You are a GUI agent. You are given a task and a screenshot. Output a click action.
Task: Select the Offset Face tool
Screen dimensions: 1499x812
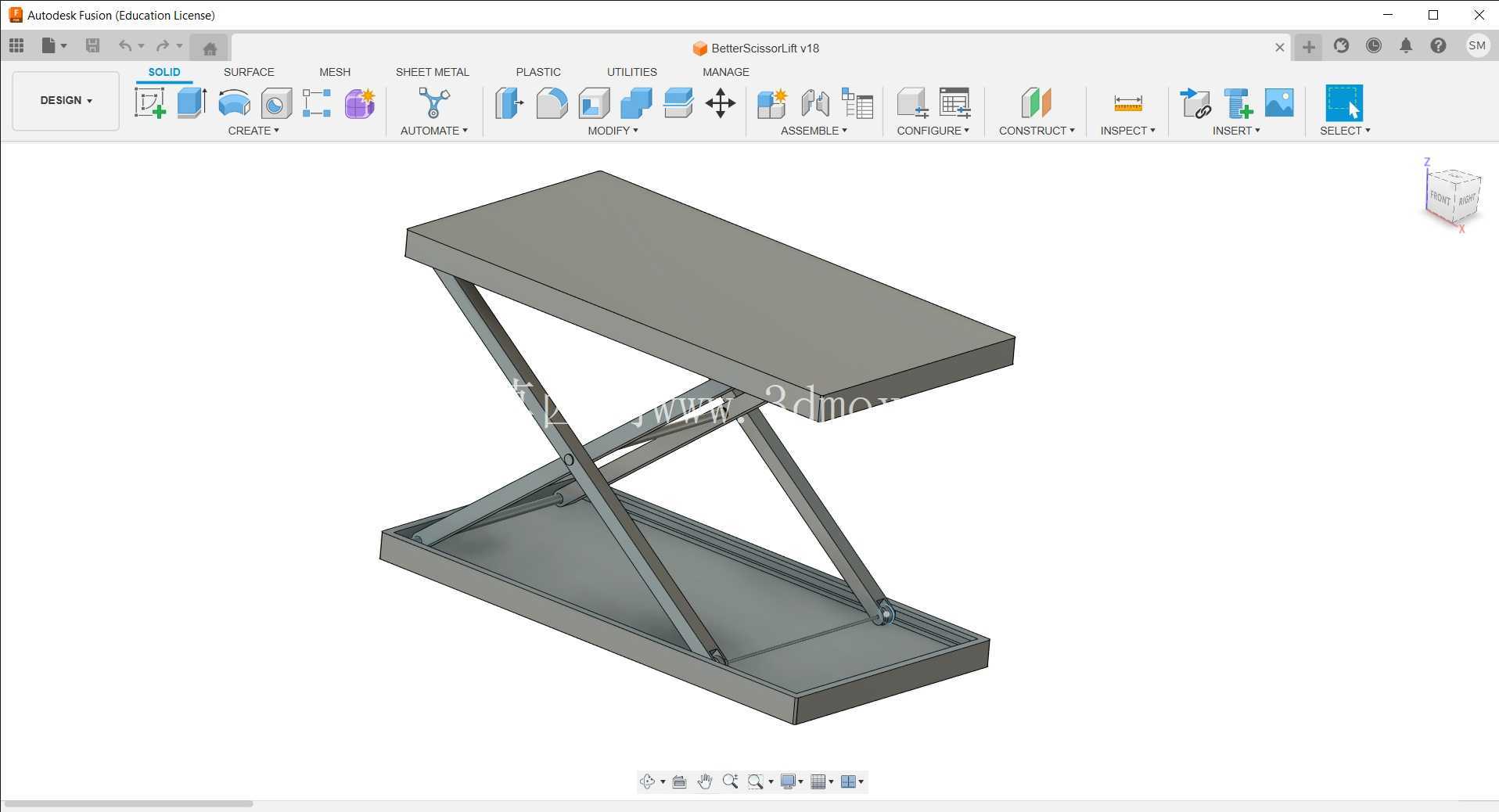point(678,102)
